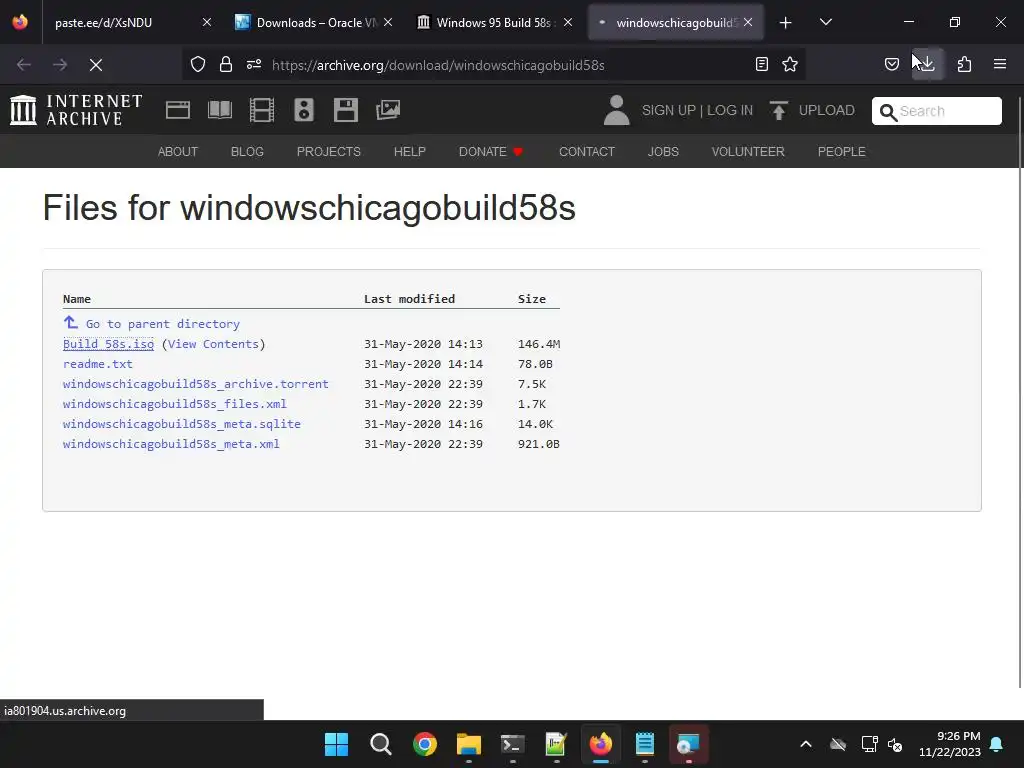Viewport: 1024px width, 768px height.
Task: Open windowschicagobuild58s_meta.sqlite link
Action: coord(182,424)
